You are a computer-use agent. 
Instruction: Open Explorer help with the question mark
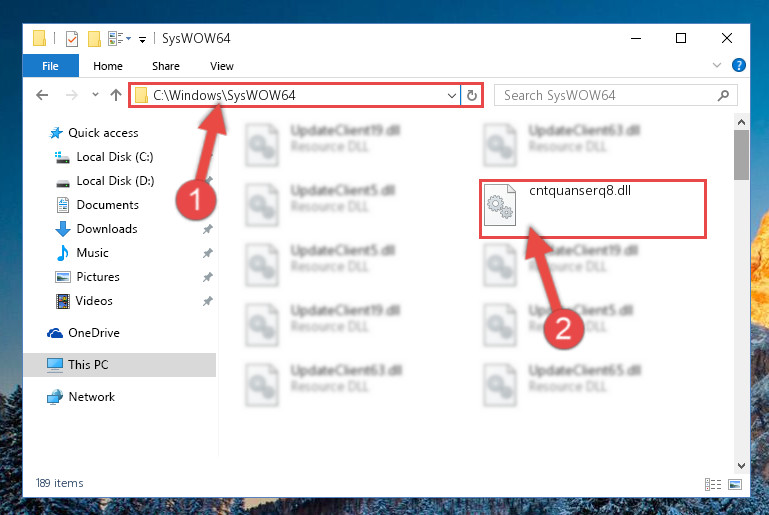[739, 65]
